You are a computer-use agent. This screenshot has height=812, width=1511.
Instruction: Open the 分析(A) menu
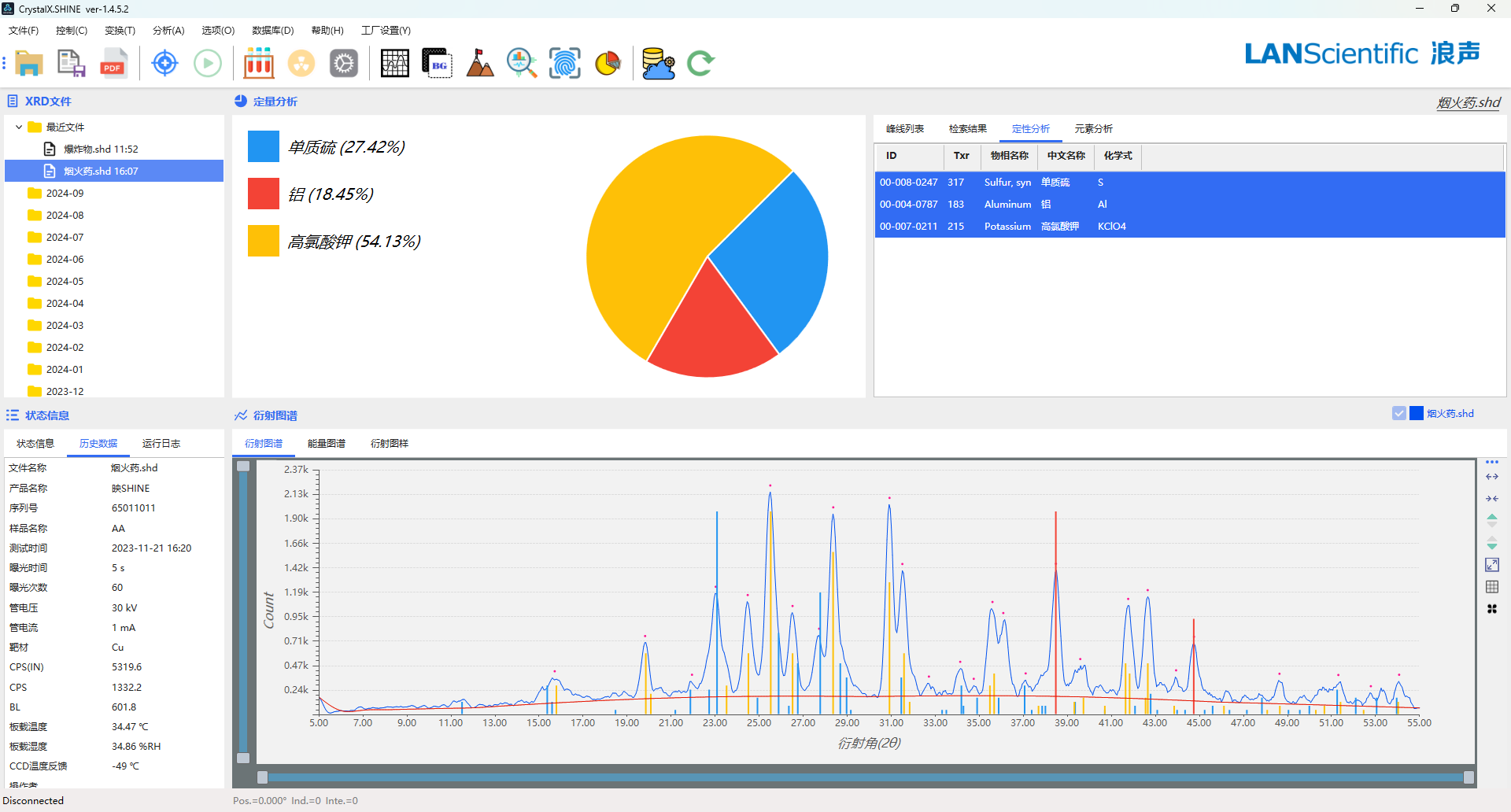click(168, 31)
